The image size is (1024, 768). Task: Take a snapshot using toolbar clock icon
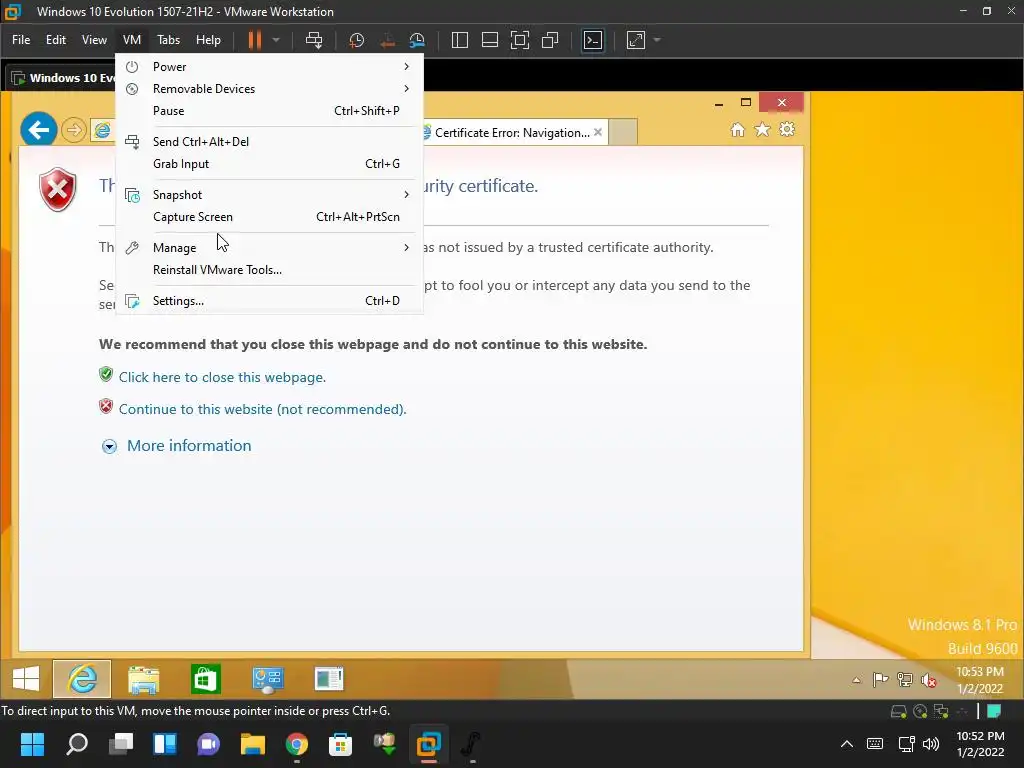pyautogui.click(x=357, y=40)
